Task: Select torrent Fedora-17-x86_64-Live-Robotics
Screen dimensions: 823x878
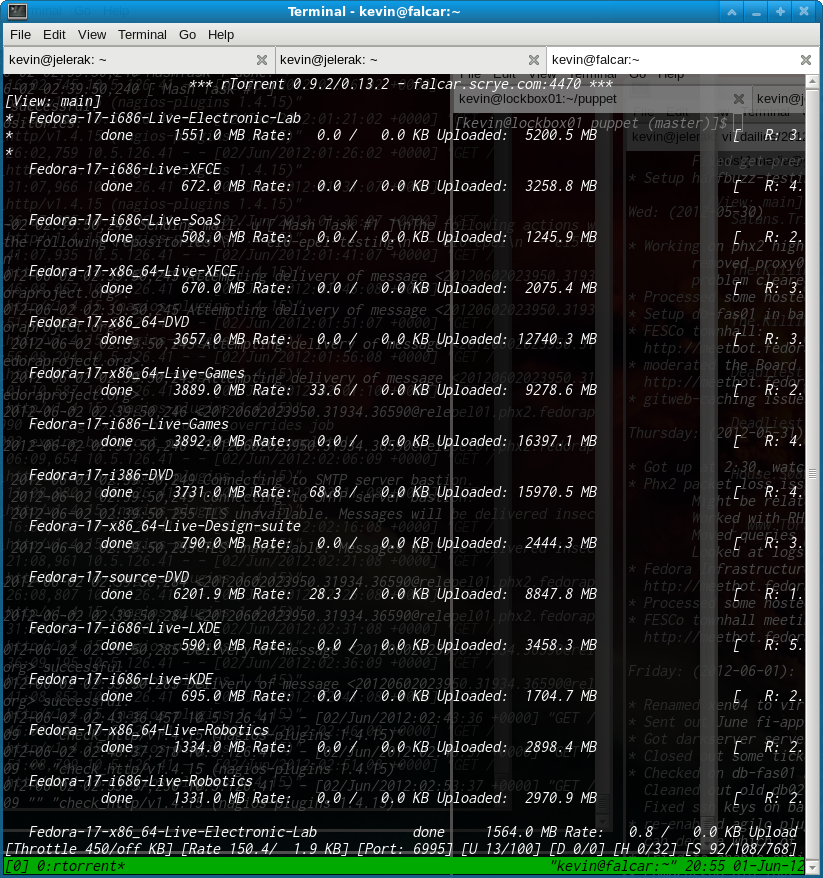Action: click(x=149, y=730)
